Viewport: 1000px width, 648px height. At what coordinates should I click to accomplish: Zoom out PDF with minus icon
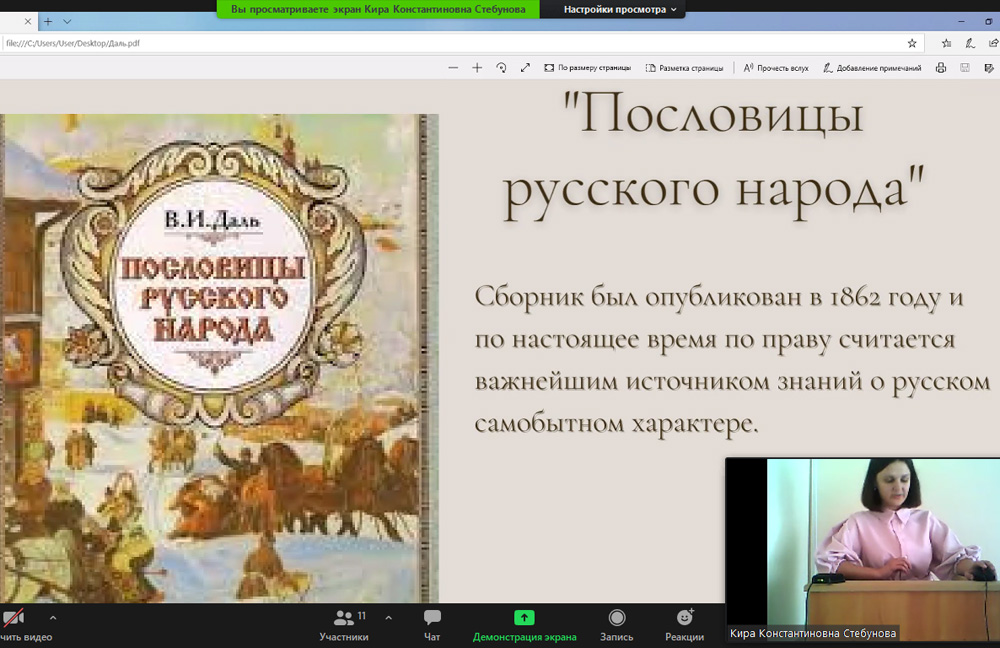[x=453, y=68]
